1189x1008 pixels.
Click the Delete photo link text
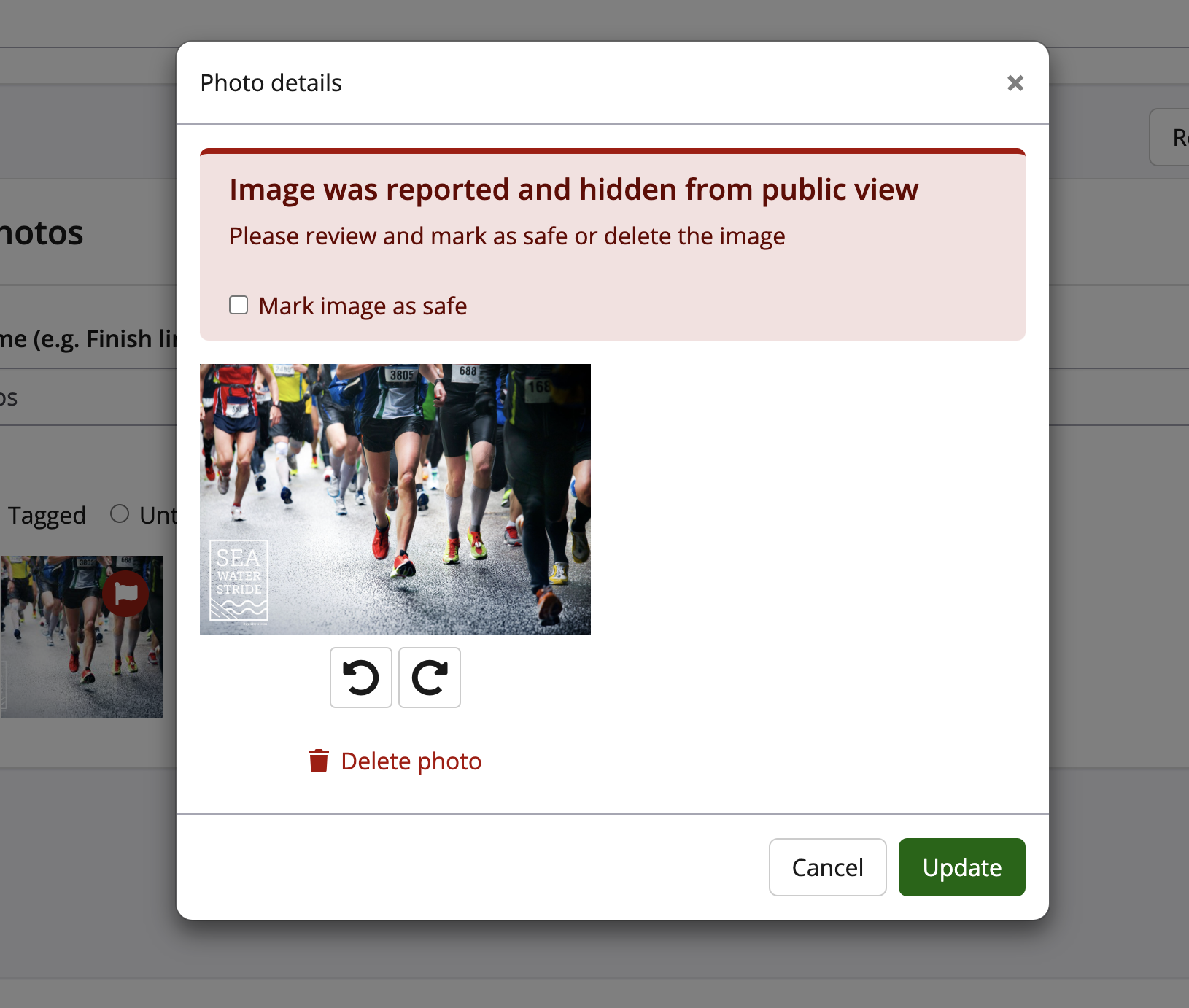[x=411, y=761]
